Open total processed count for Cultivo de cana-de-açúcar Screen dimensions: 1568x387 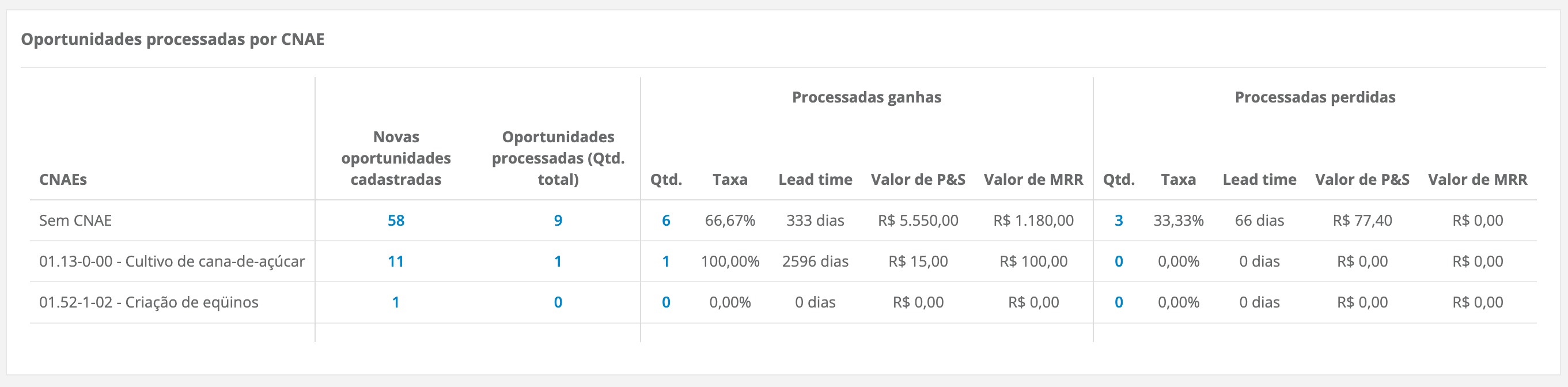tap(558, 261)
